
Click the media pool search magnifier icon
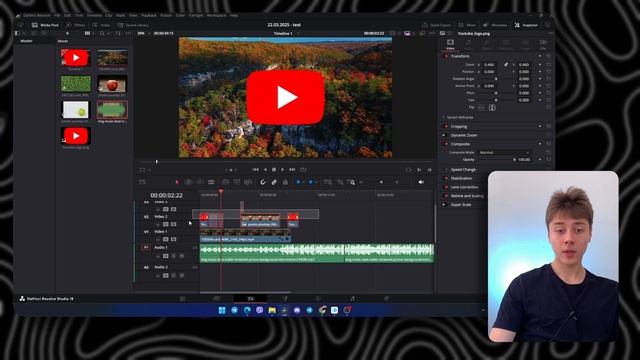click(x=102, y=33)
